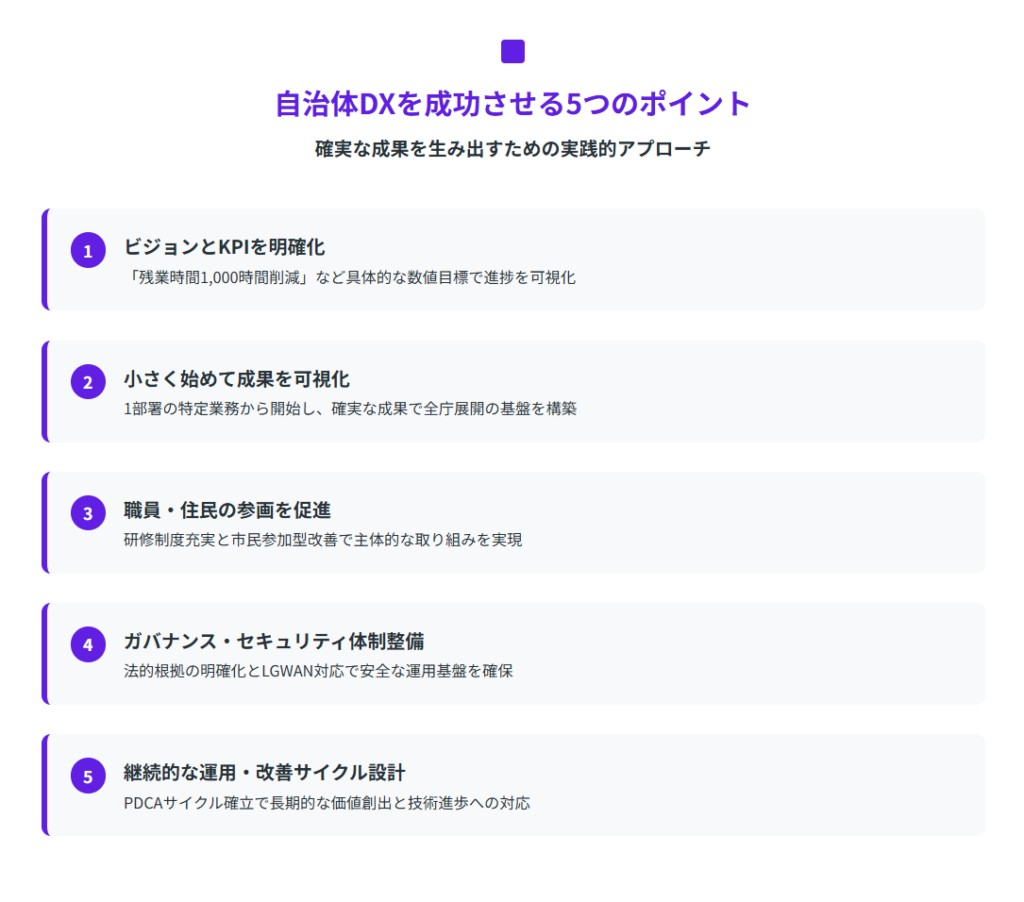Click the number 5 circle badge

pos(88,776)
